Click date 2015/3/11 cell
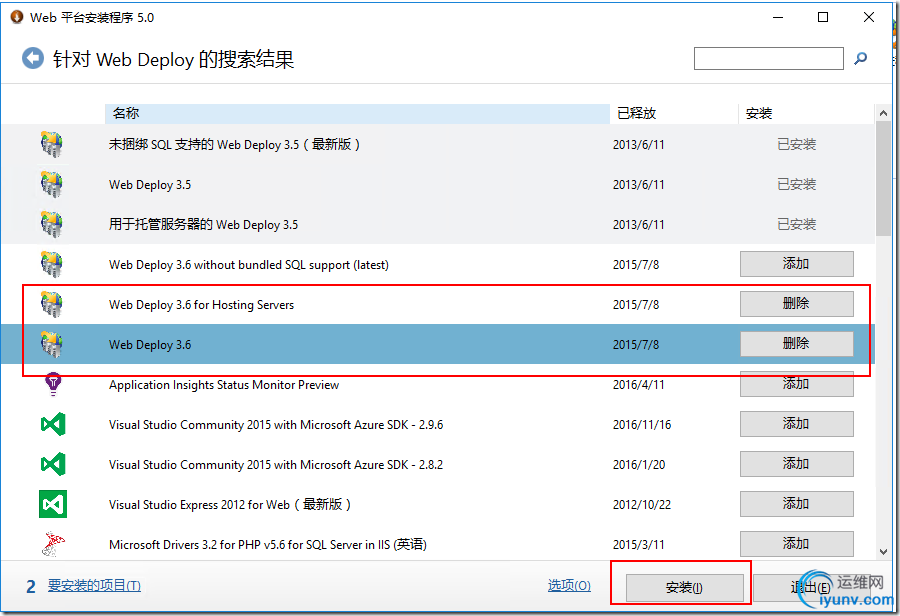This screenshot has height=616, width=900. click(638, 544)
